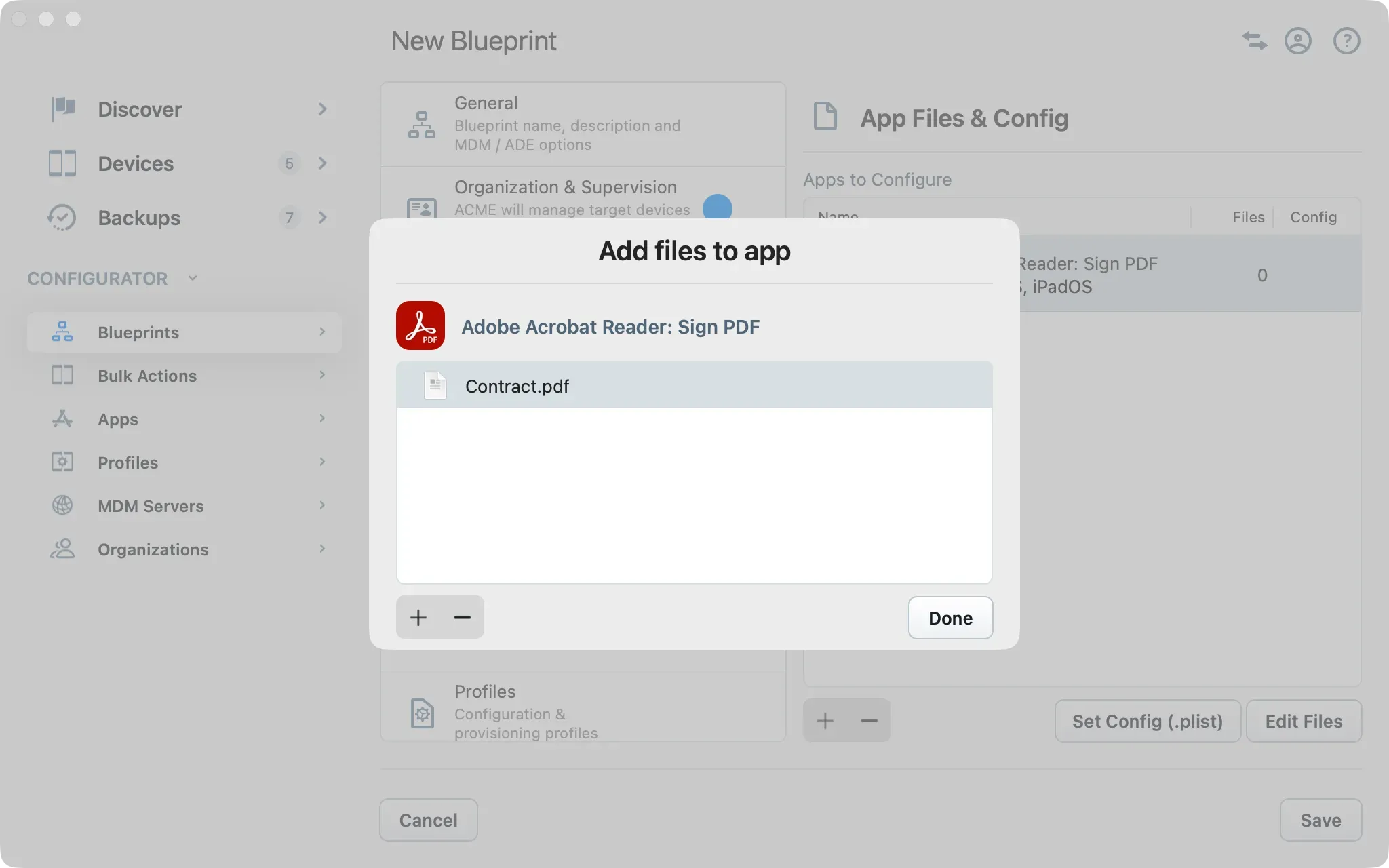Click the Edit Files button
1389x868 pixels.
(1303, 721)
